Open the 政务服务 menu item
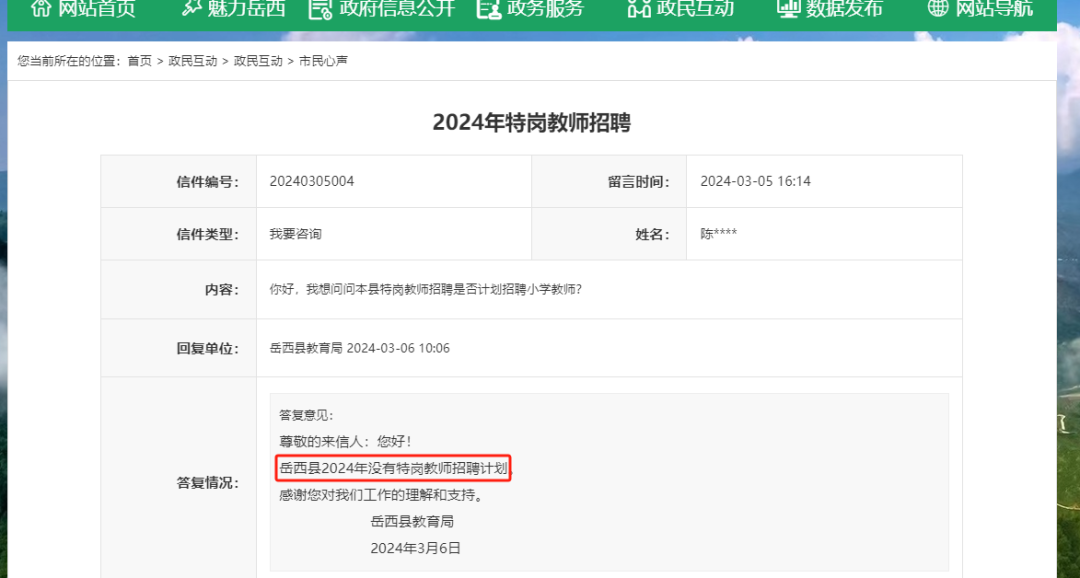The height and width of the screenshot is (578, 1080). [x=546, y=8]
